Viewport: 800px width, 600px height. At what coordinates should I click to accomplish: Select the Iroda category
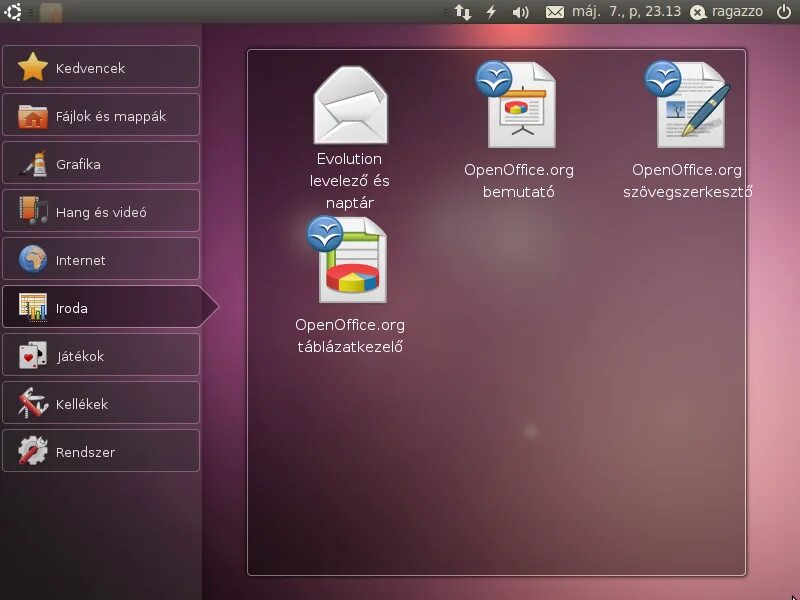tap(110, 307)
